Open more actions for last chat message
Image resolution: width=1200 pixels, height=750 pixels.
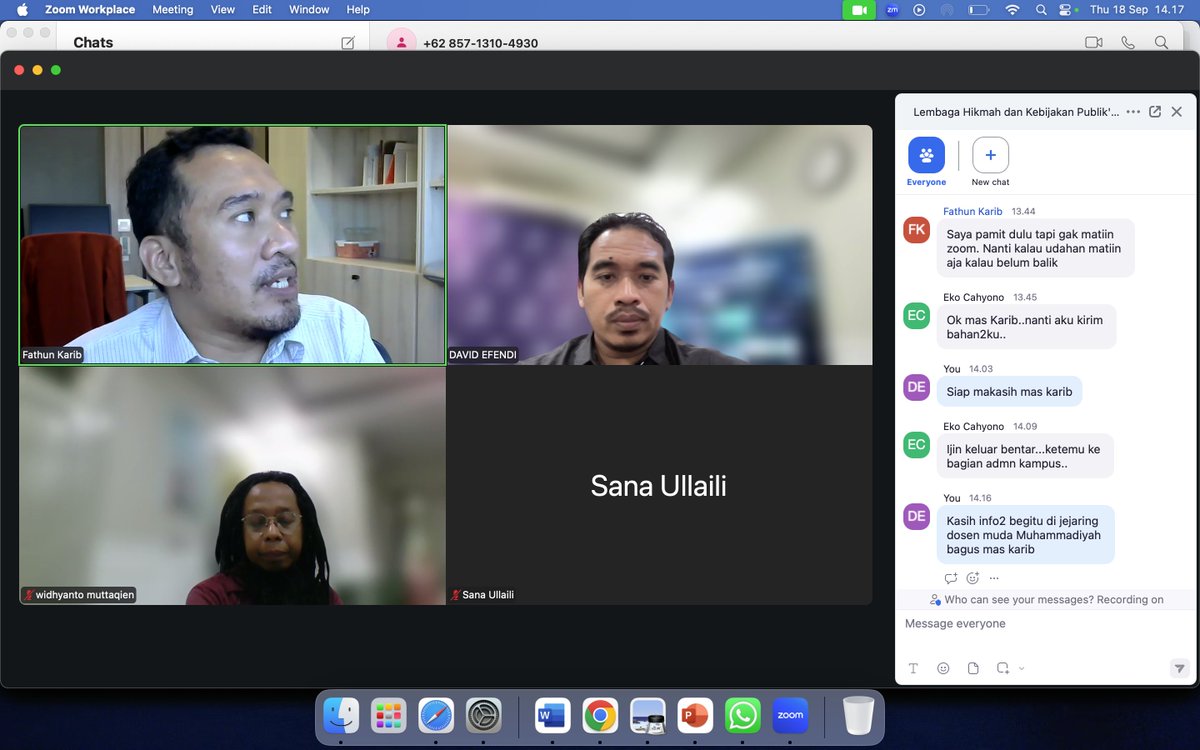[x=993, y=578]
